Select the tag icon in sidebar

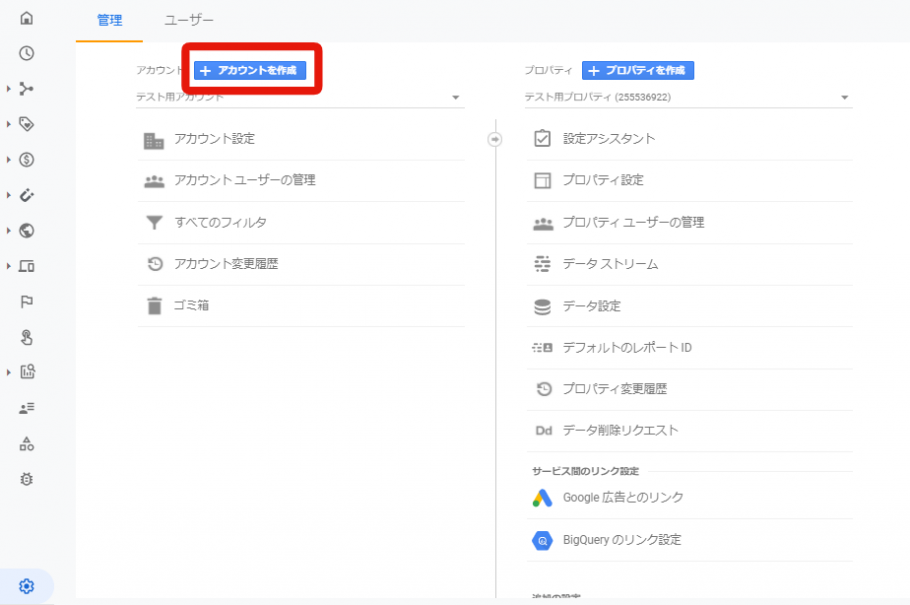(x=27, y=124)
